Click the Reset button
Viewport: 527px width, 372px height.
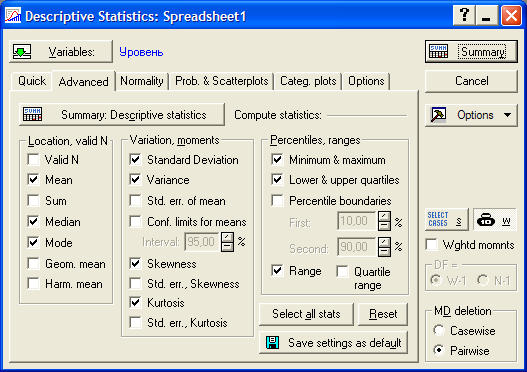(383, 314)
